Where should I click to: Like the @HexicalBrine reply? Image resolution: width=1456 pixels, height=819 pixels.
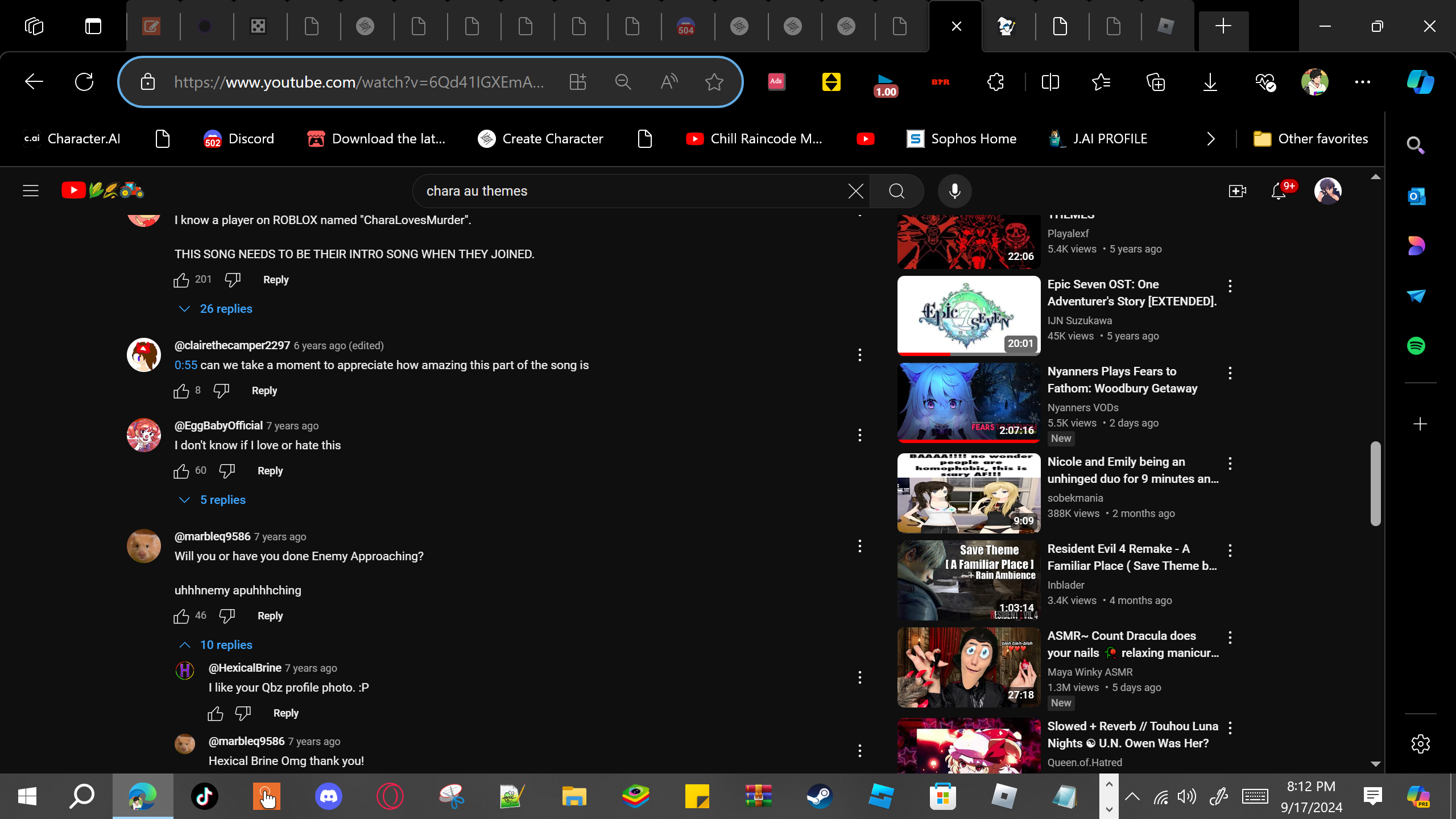pos(216,713)
